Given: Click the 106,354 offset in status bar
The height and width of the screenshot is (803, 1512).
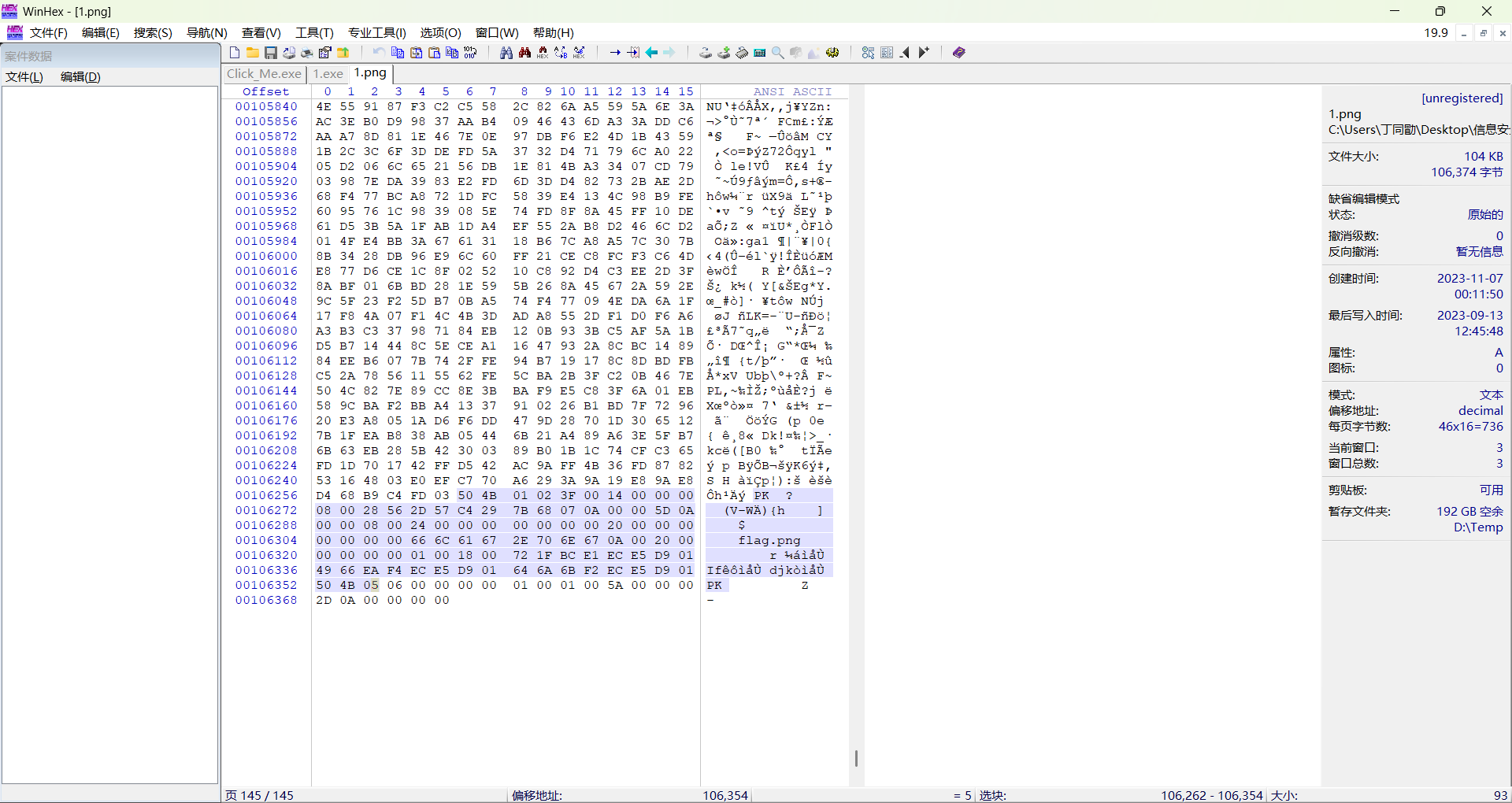Looking at the screenshot, I should pyautogui.click(x=725, y=796).
